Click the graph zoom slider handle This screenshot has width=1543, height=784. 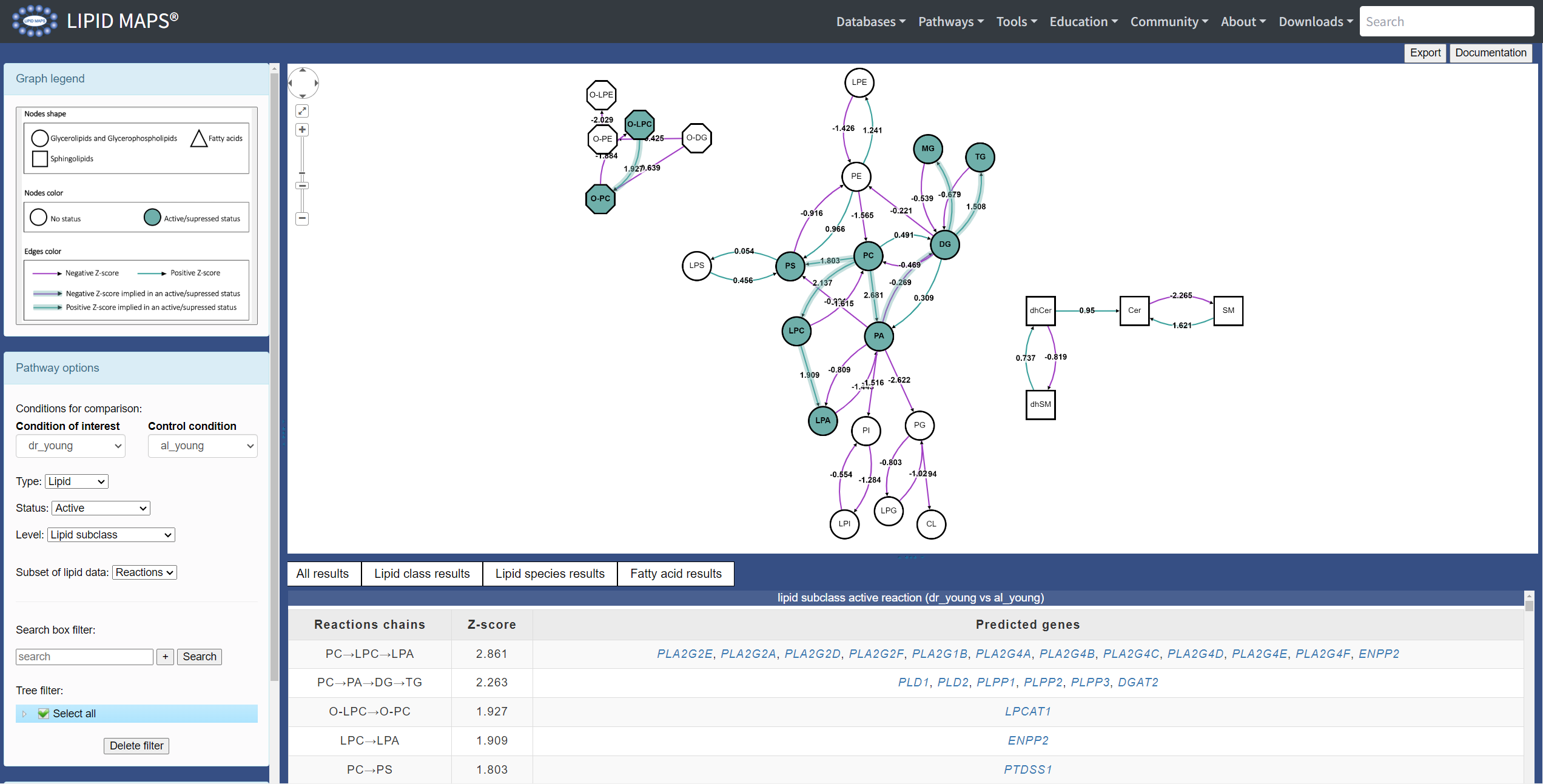click(x=302, y=185)
